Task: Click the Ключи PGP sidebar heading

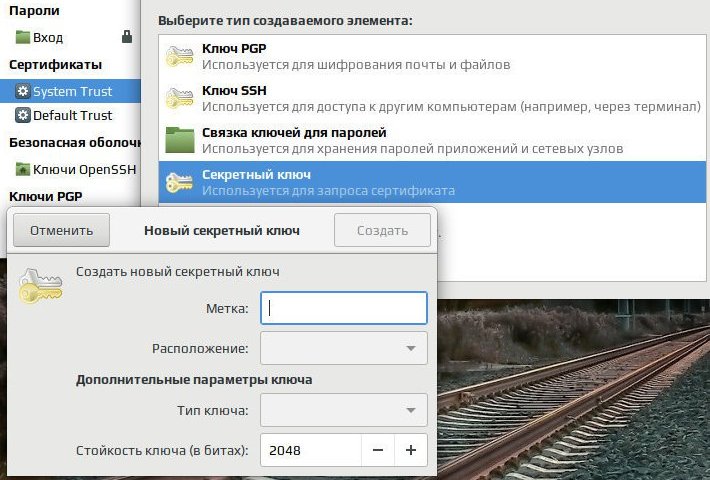Action: [x=46, y=197]
